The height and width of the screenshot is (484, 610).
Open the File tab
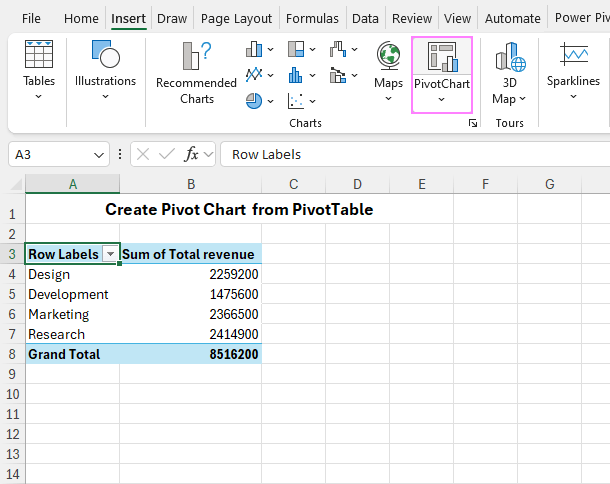pyautogui.click(x=31, y=18)
